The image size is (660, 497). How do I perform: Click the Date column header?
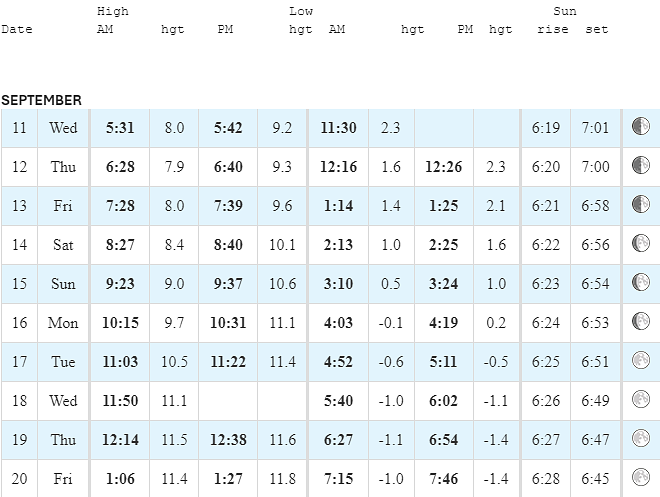click(x=17, y=29)
